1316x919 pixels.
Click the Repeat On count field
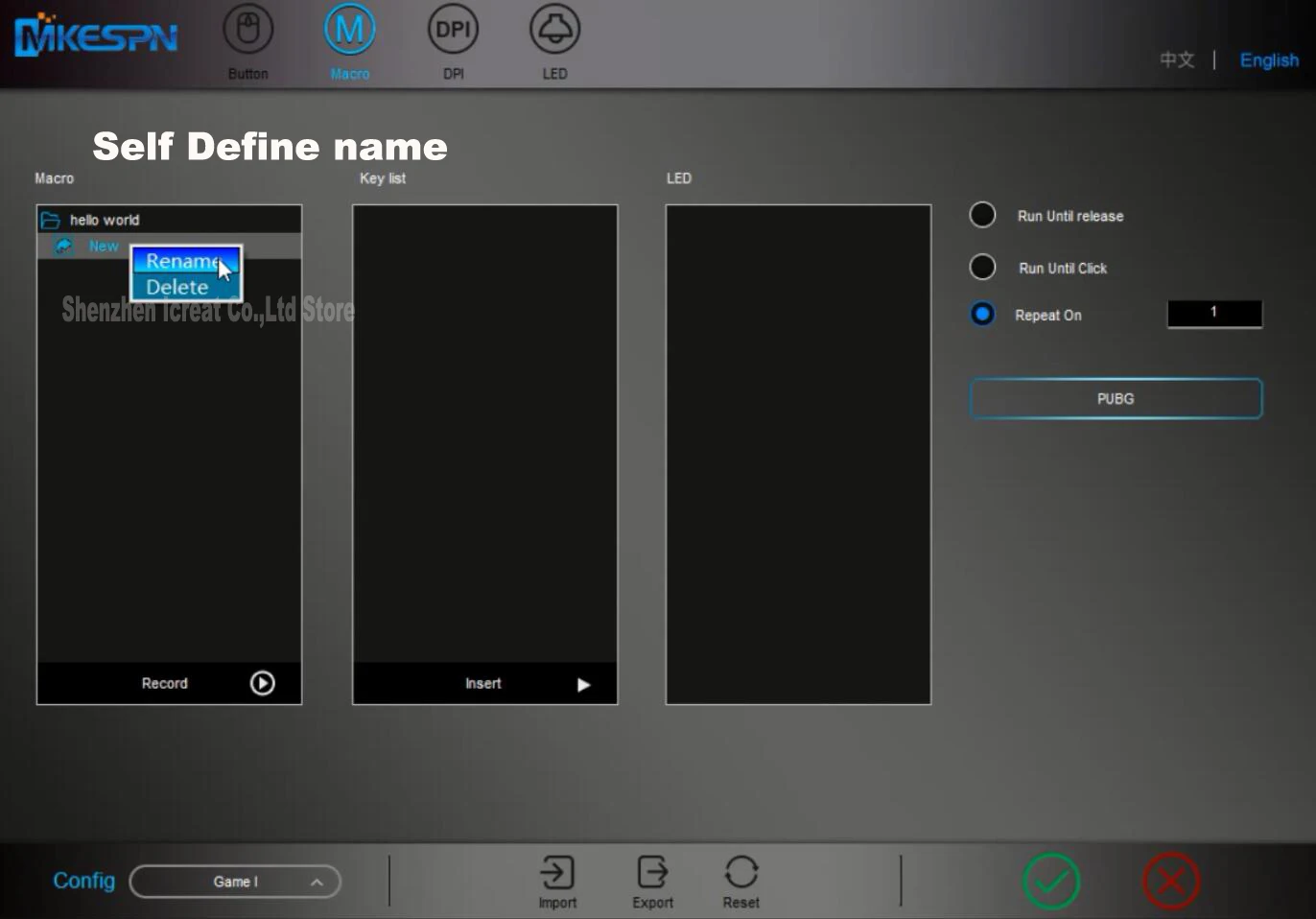pyautogui.click(x=1213, y=314)
